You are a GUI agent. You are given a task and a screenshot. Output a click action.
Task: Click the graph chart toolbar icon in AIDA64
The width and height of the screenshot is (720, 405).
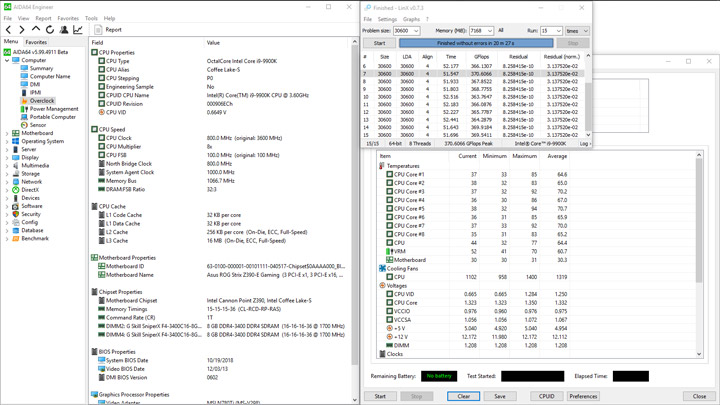pyautogui.click(x=78, y=30)
